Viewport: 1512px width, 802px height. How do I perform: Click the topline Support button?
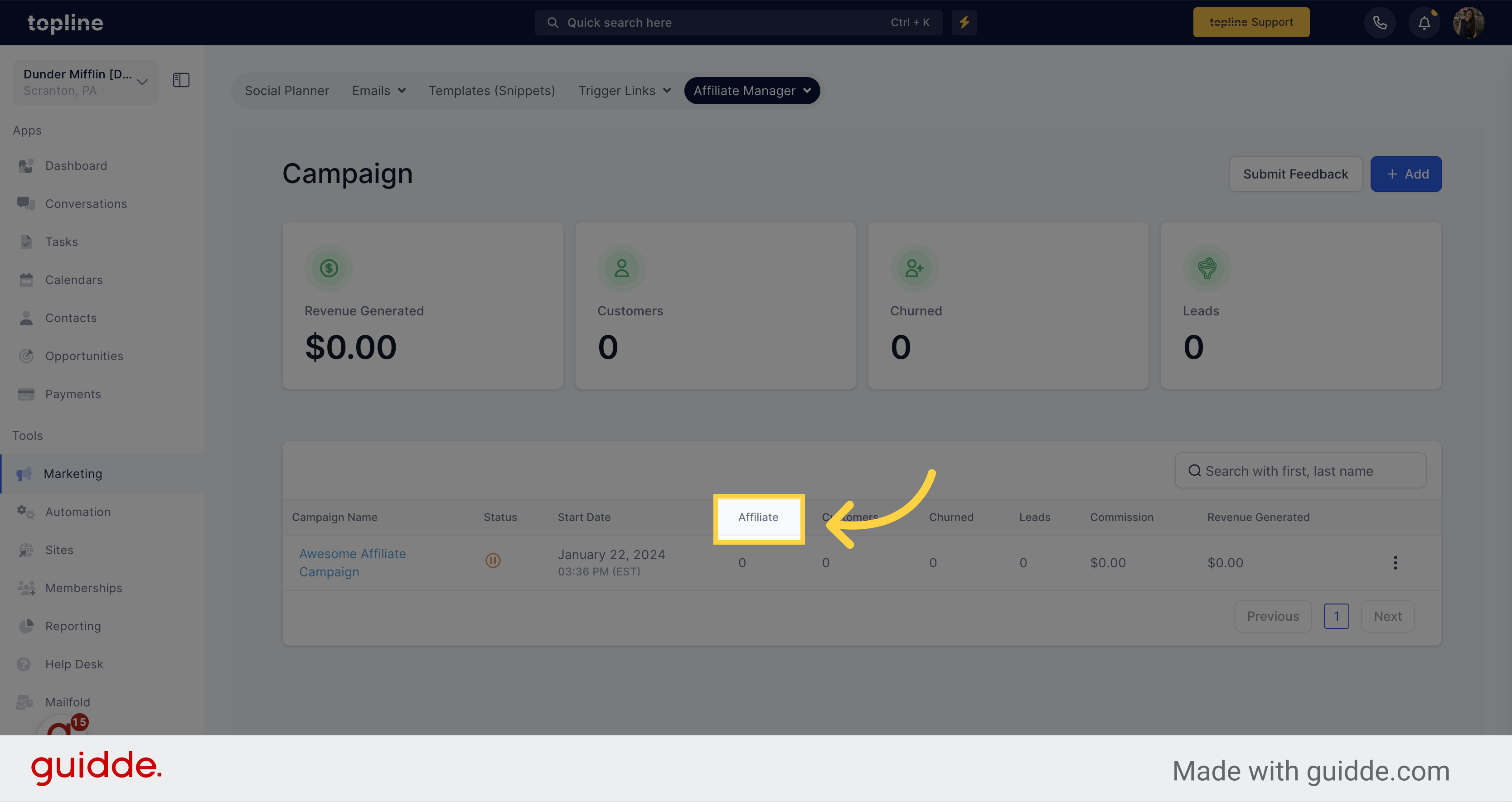coord(1251,22)
